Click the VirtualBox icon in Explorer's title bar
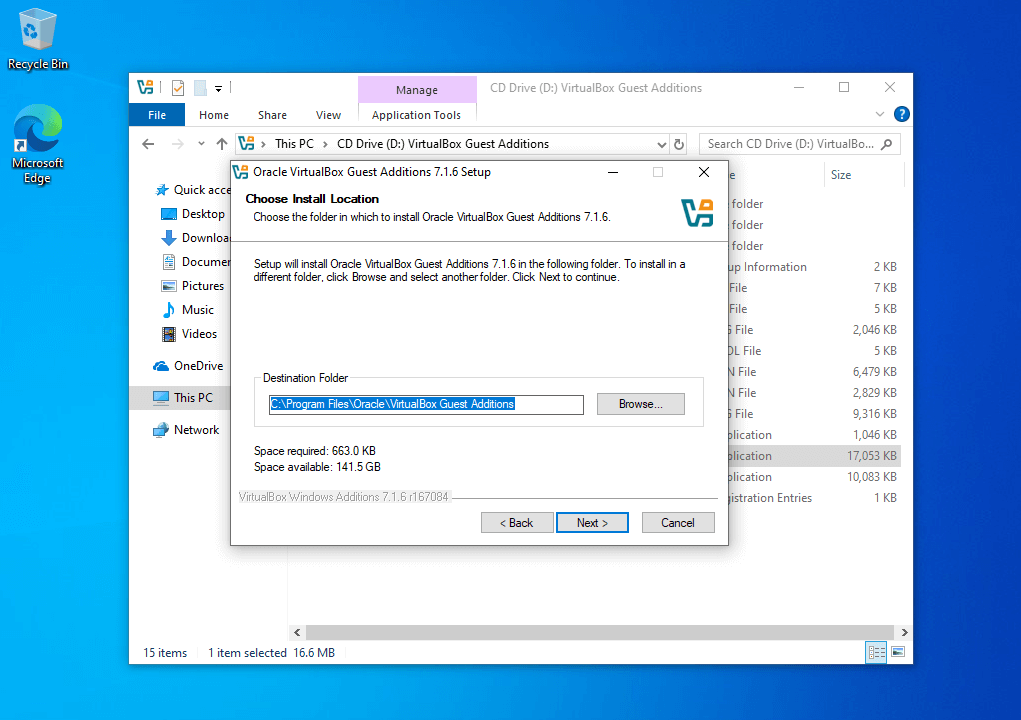Image resolution: width=1021 pixels, height=720 pixels. click(145, 87)
